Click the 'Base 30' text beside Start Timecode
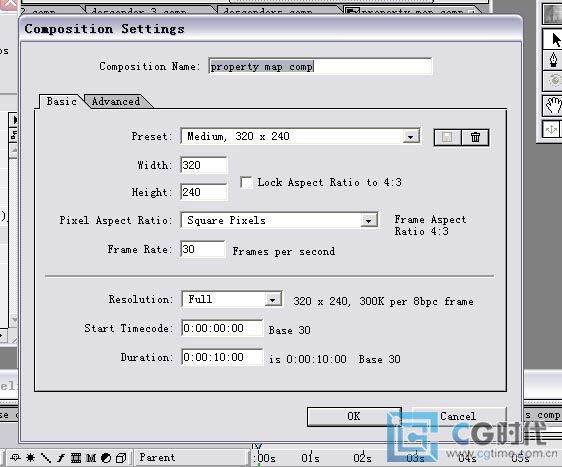The image size is (562, 467). click(289, 330)
